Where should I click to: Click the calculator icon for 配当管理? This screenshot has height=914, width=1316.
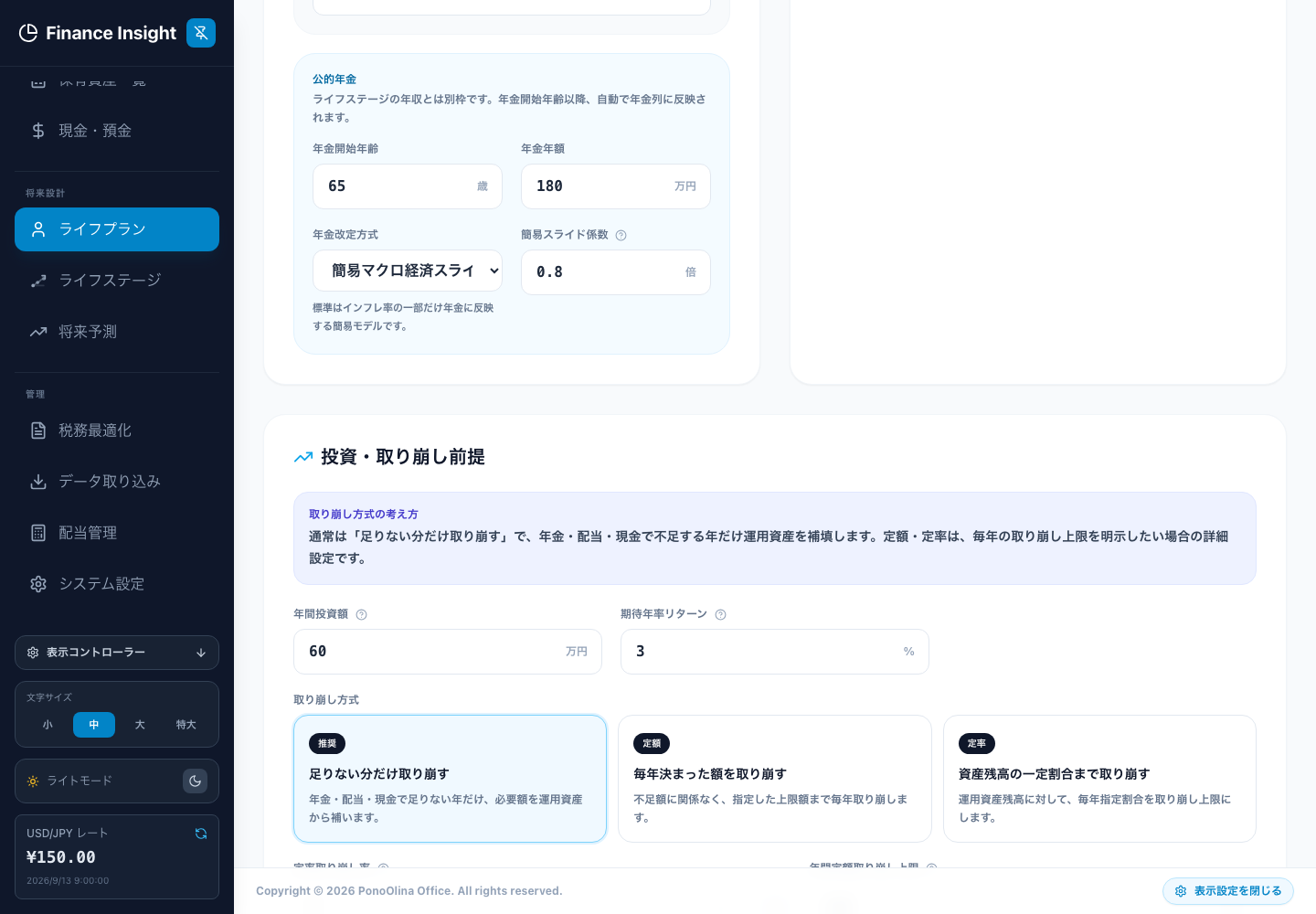click(x=38, y=533)
